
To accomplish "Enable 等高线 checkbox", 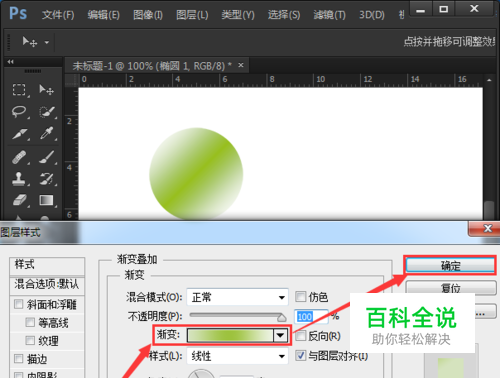I will 30,322.
